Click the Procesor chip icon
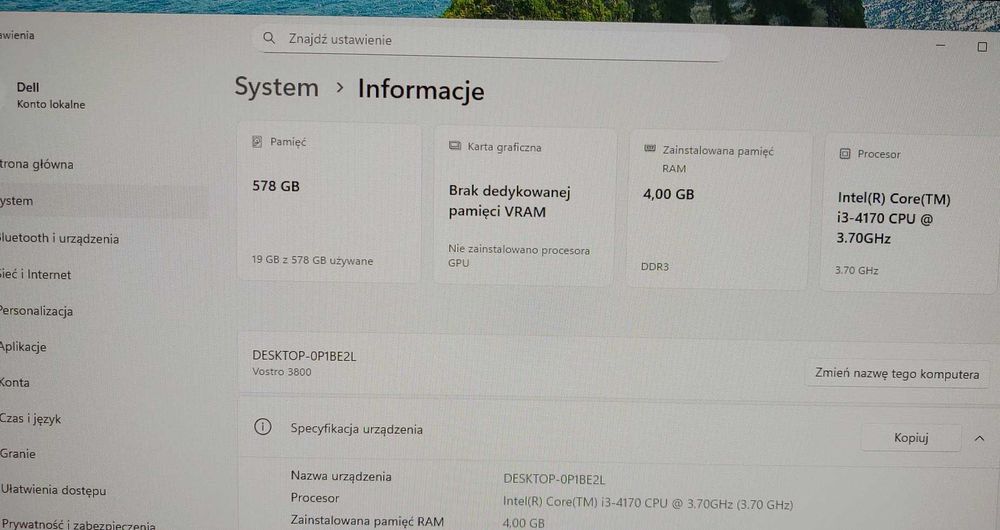This screenshot has width=1000, height=530. 845,154
